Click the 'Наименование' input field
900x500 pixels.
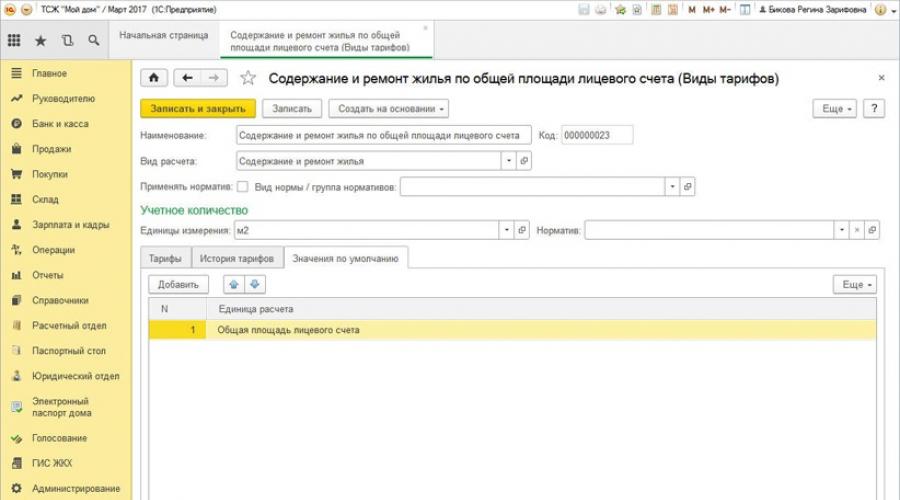pos(384,135)
